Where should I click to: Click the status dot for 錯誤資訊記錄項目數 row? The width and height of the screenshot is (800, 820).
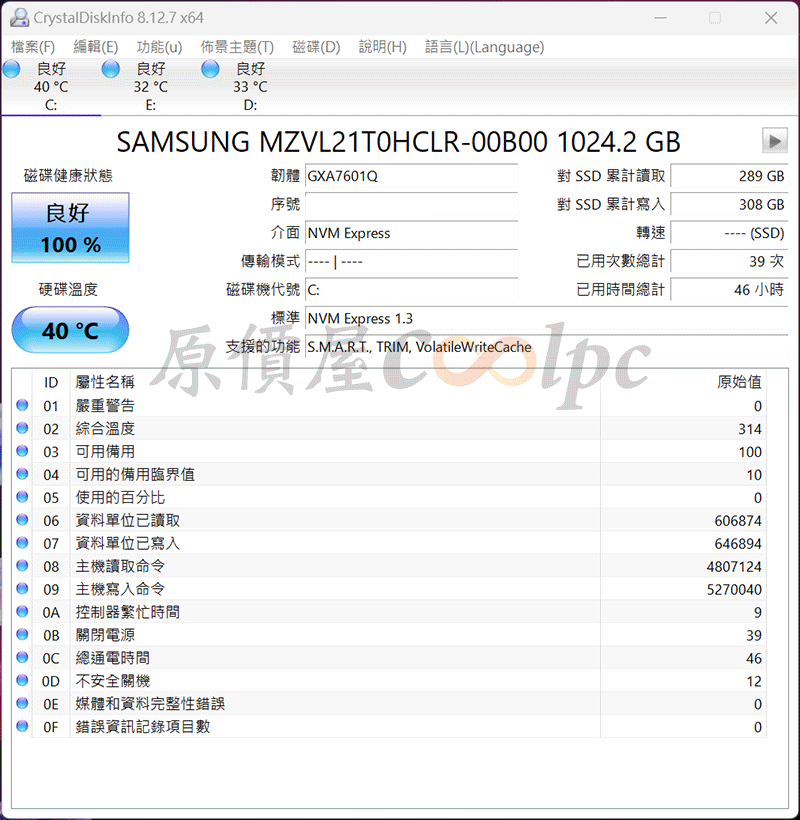22,726
